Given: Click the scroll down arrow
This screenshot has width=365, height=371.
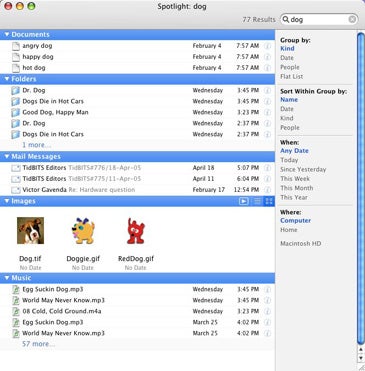Looking at the screenshot, I should tap(360, 358).
